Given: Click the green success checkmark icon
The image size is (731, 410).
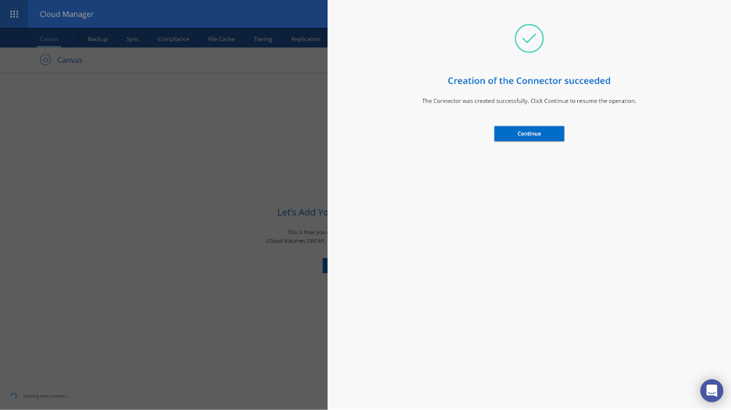Looking at the screenshot, I should click(529, 38).
